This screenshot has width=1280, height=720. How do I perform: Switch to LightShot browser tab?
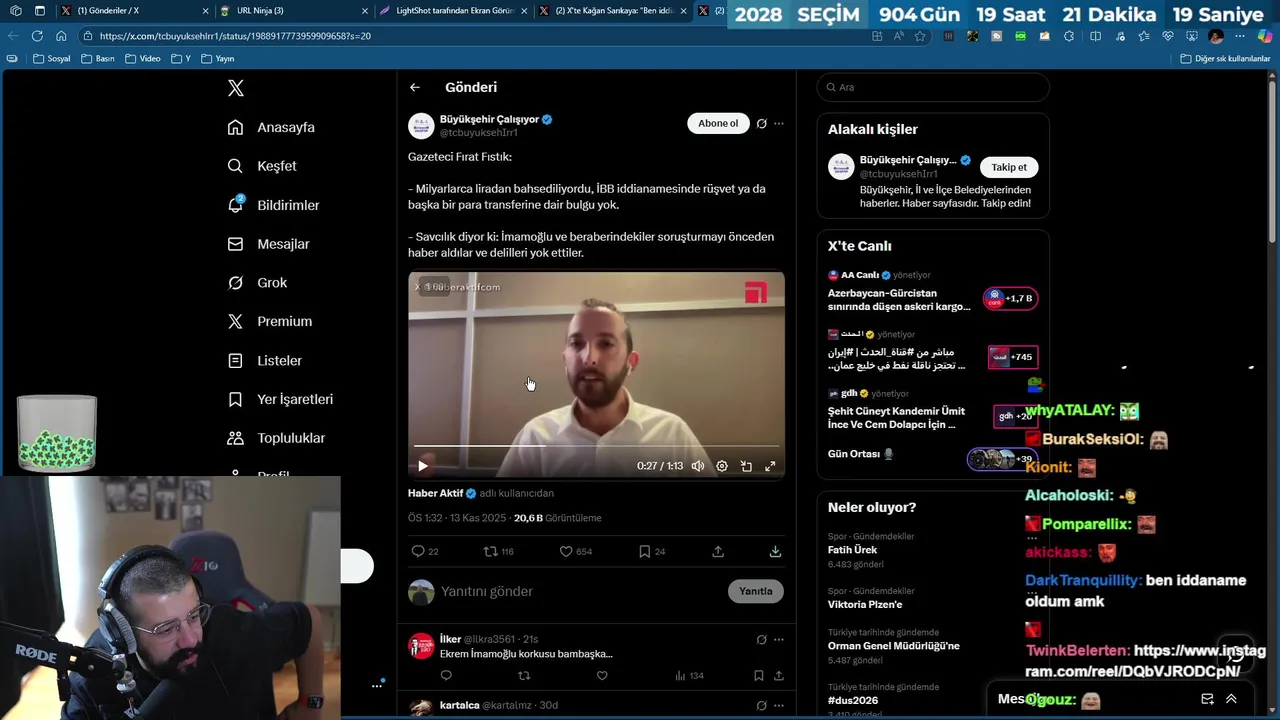pos(454,10)
